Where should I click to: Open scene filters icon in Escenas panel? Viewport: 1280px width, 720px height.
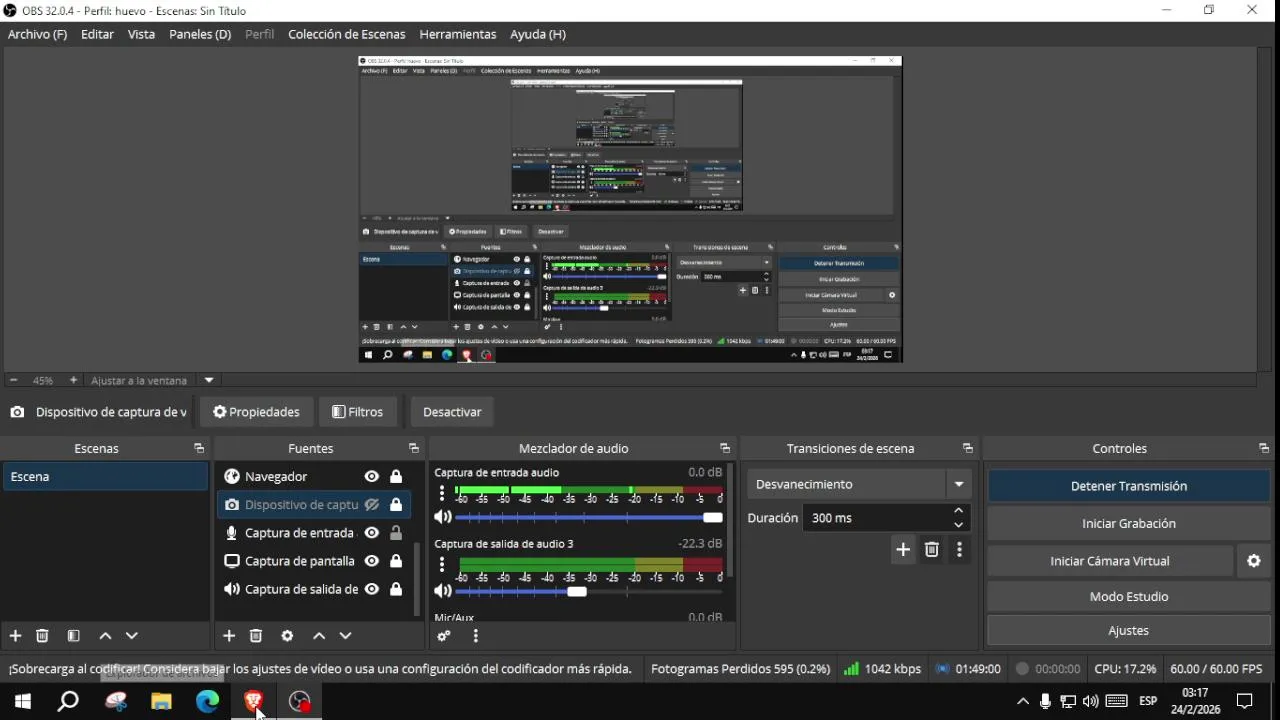[73, 636]
